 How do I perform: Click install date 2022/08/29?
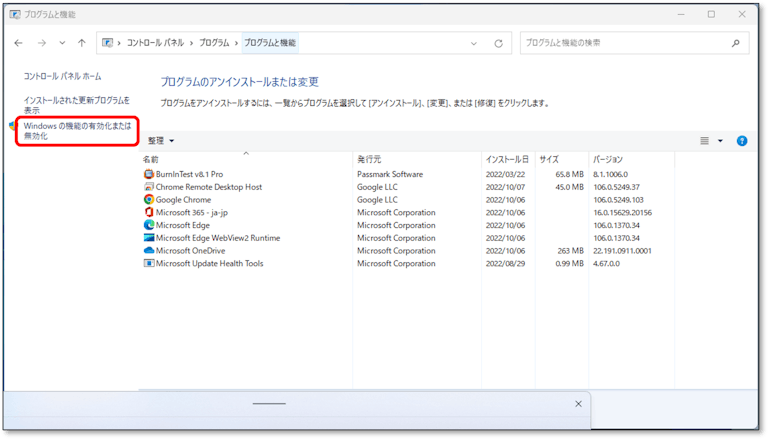pos(505,264)
